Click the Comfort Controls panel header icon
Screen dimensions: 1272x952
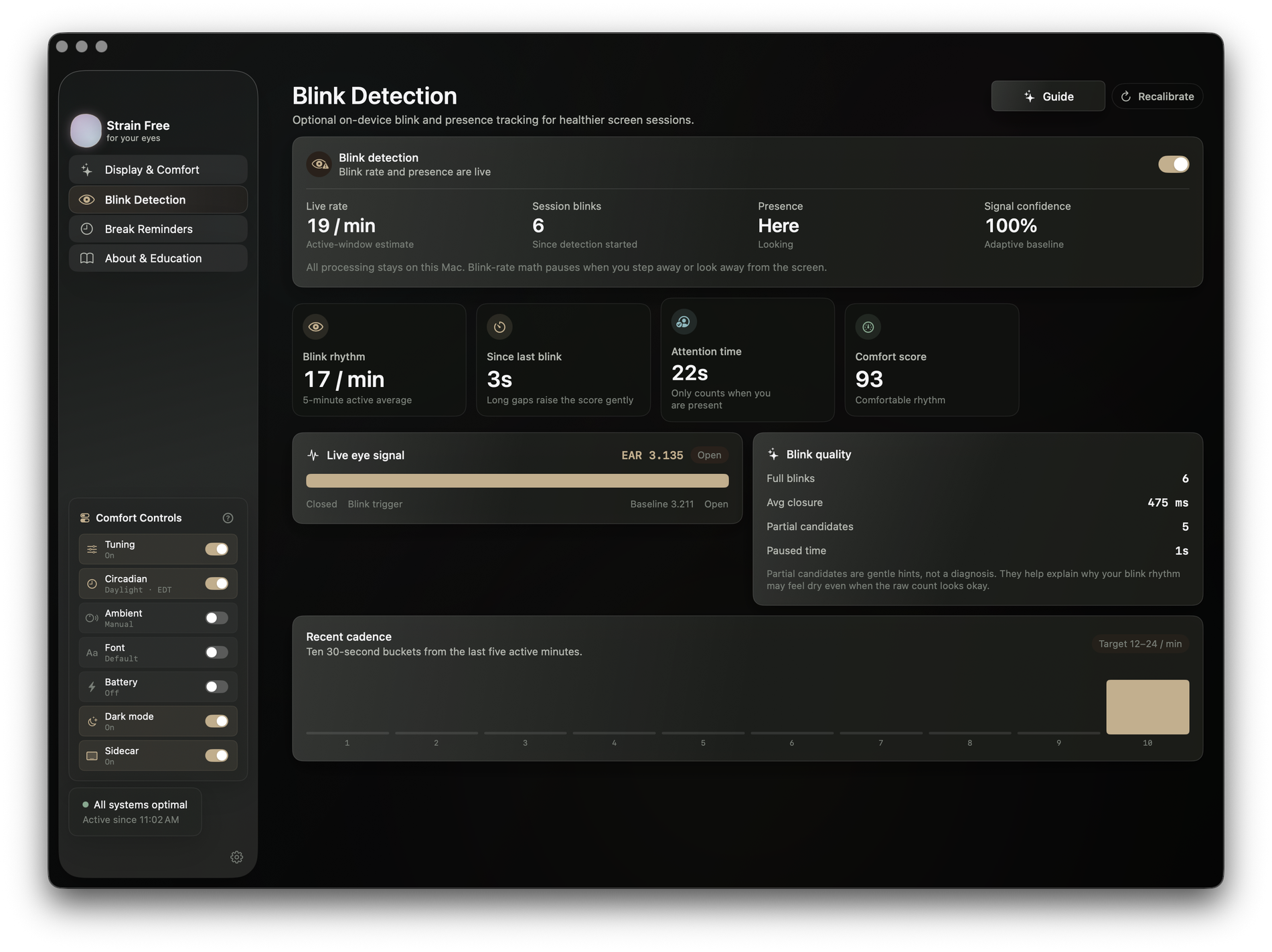point(85,518)
